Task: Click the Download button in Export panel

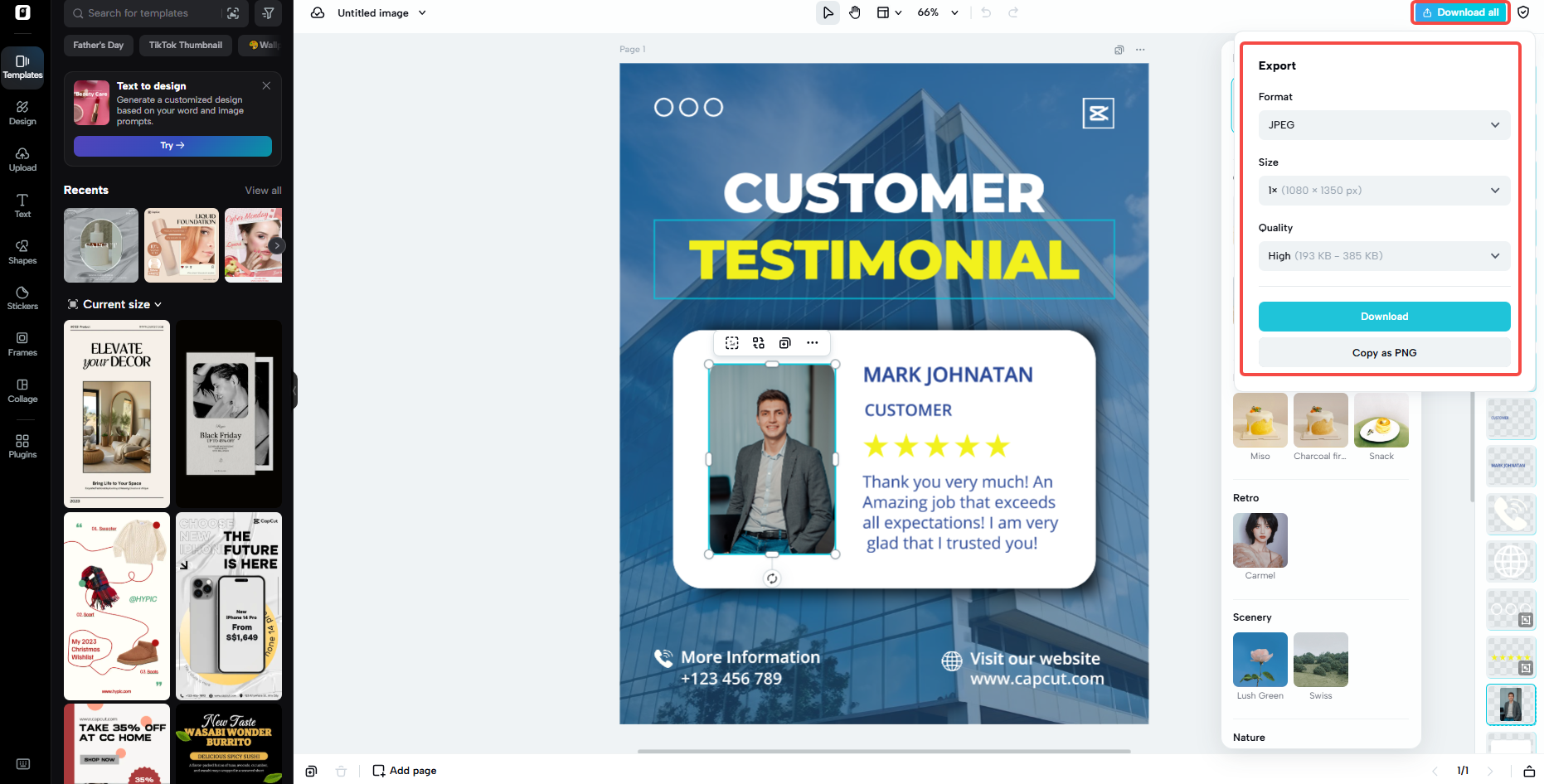Action: click(1384, 317)
